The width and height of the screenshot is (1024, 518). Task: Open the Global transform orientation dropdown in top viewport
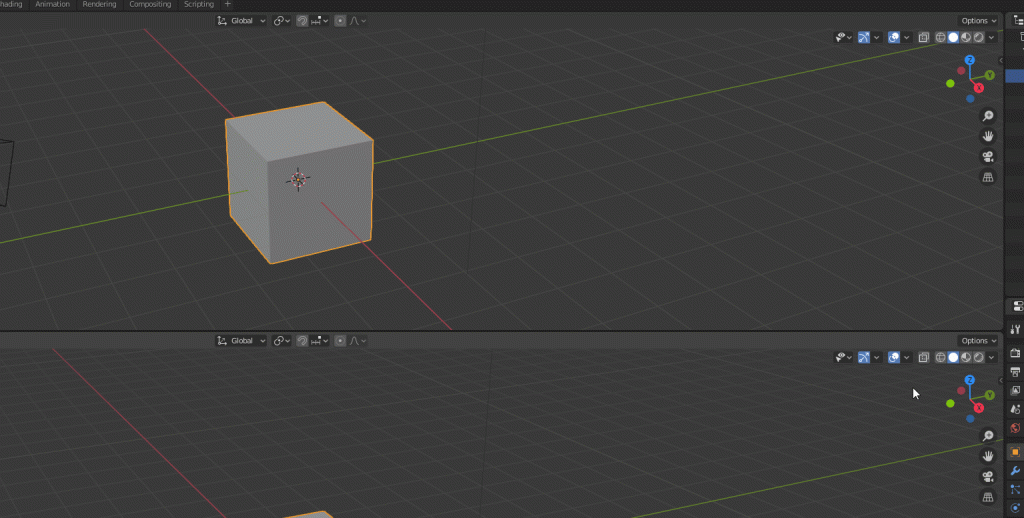point(242,21)
